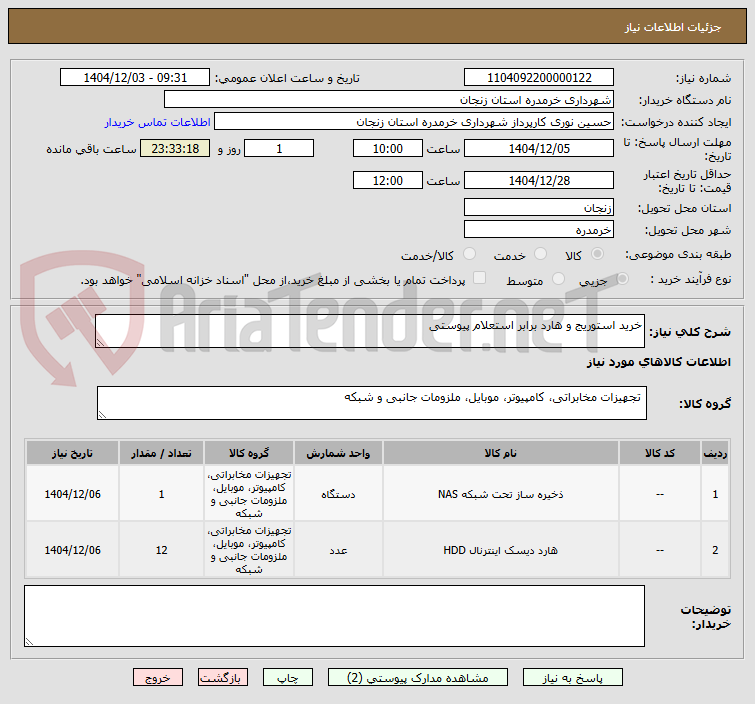The height and width of the screenshot is (704, 755).
Task: Click the شهر محل تحویل field خرمدره
Action: pos(539,229)
